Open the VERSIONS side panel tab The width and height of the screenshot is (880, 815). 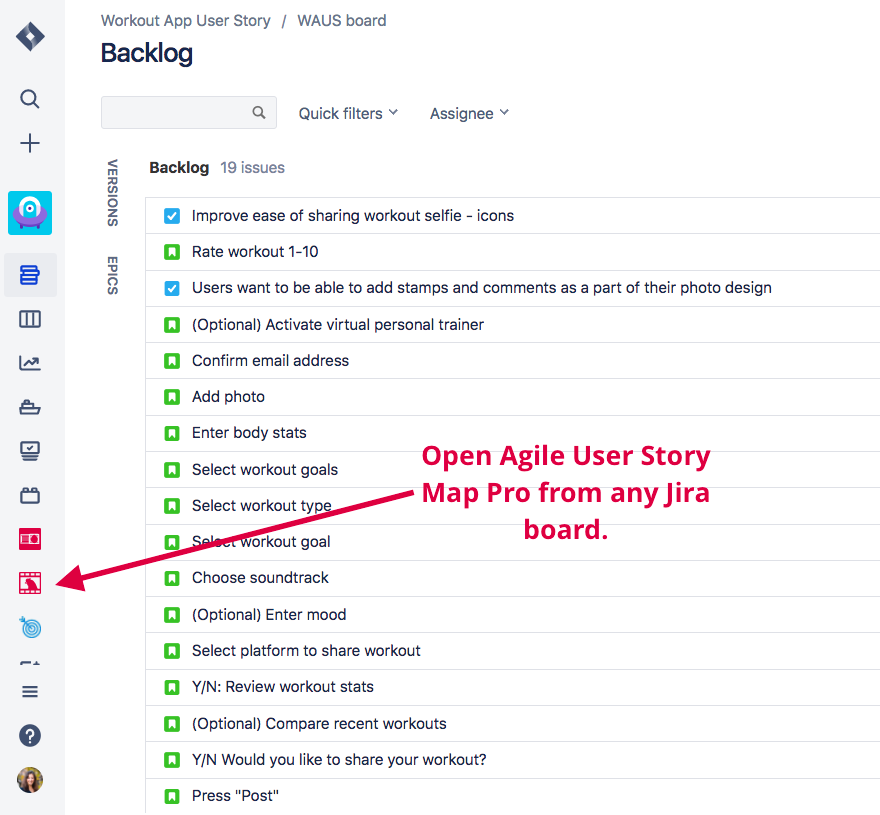(x=113, y=193)
